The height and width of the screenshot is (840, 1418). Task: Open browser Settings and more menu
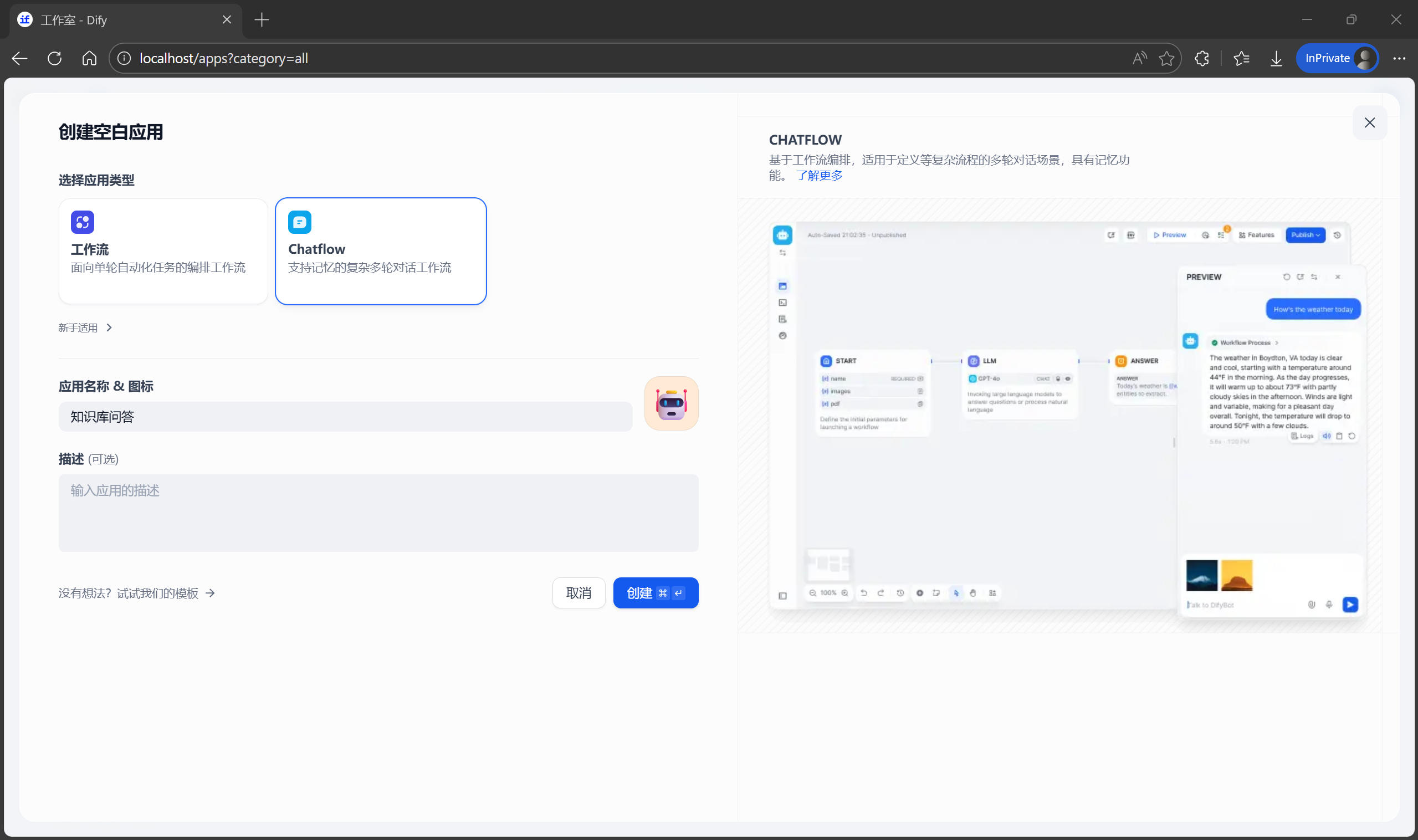(1399, 58)
